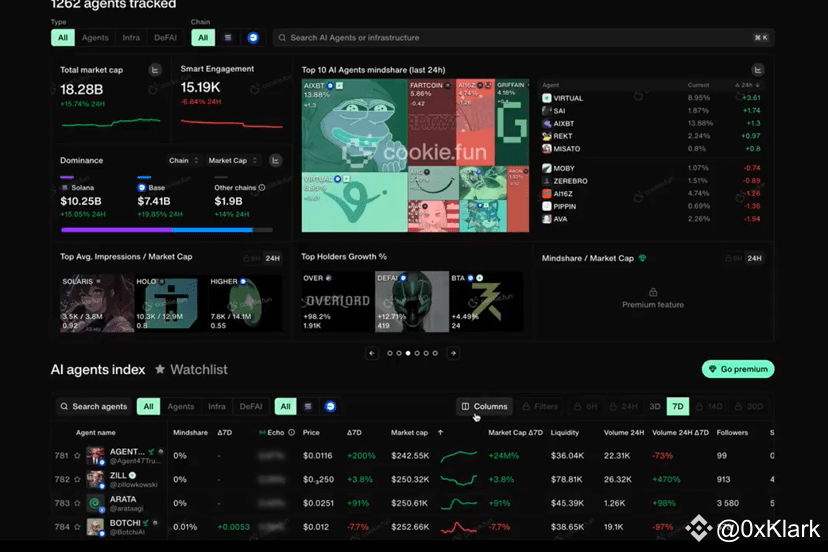The width and height of the screenshot is (828, 552).
Task: Click the Base filter icon in agents index
Action: point(330,406)
